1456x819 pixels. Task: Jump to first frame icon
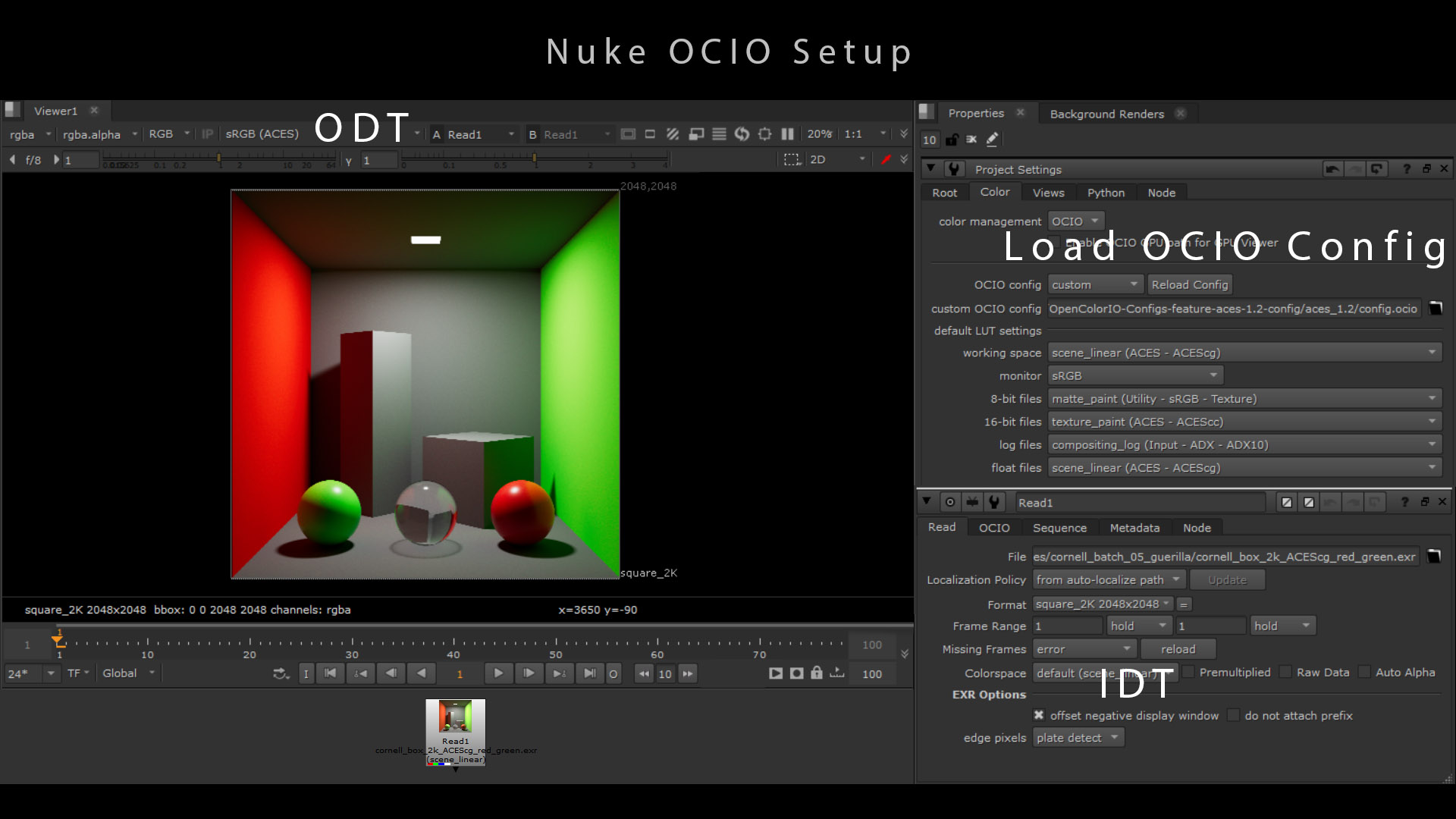coord(330,673)
